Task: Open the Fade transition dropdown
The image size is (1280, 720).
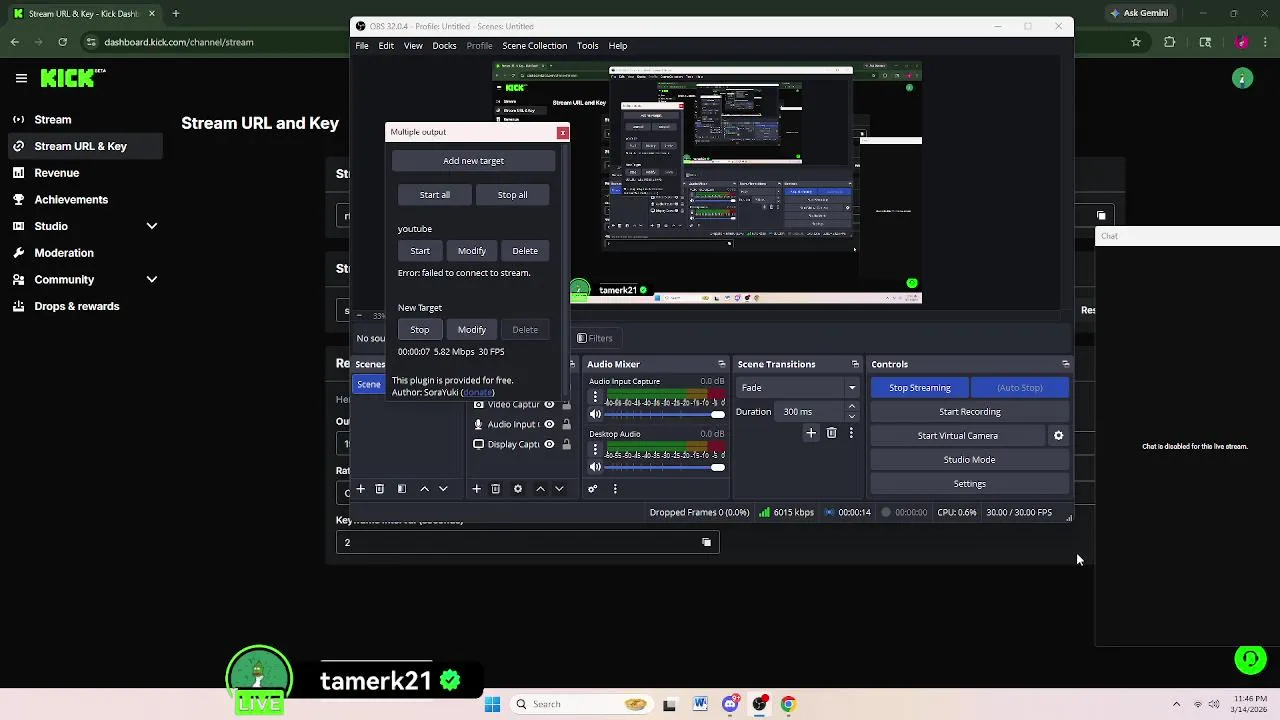Action: [798, 388]
